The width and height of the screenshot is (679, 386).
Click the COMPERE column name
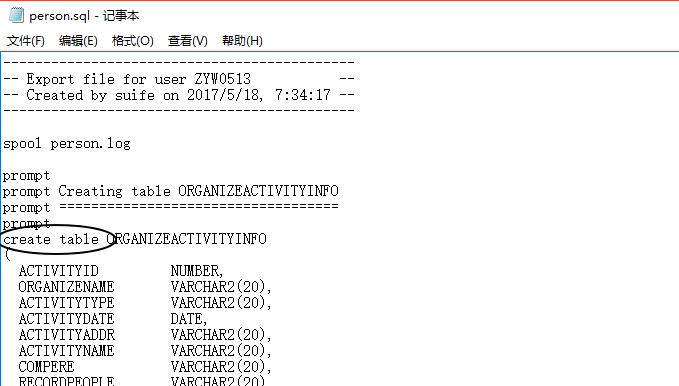tap(46, 367)
